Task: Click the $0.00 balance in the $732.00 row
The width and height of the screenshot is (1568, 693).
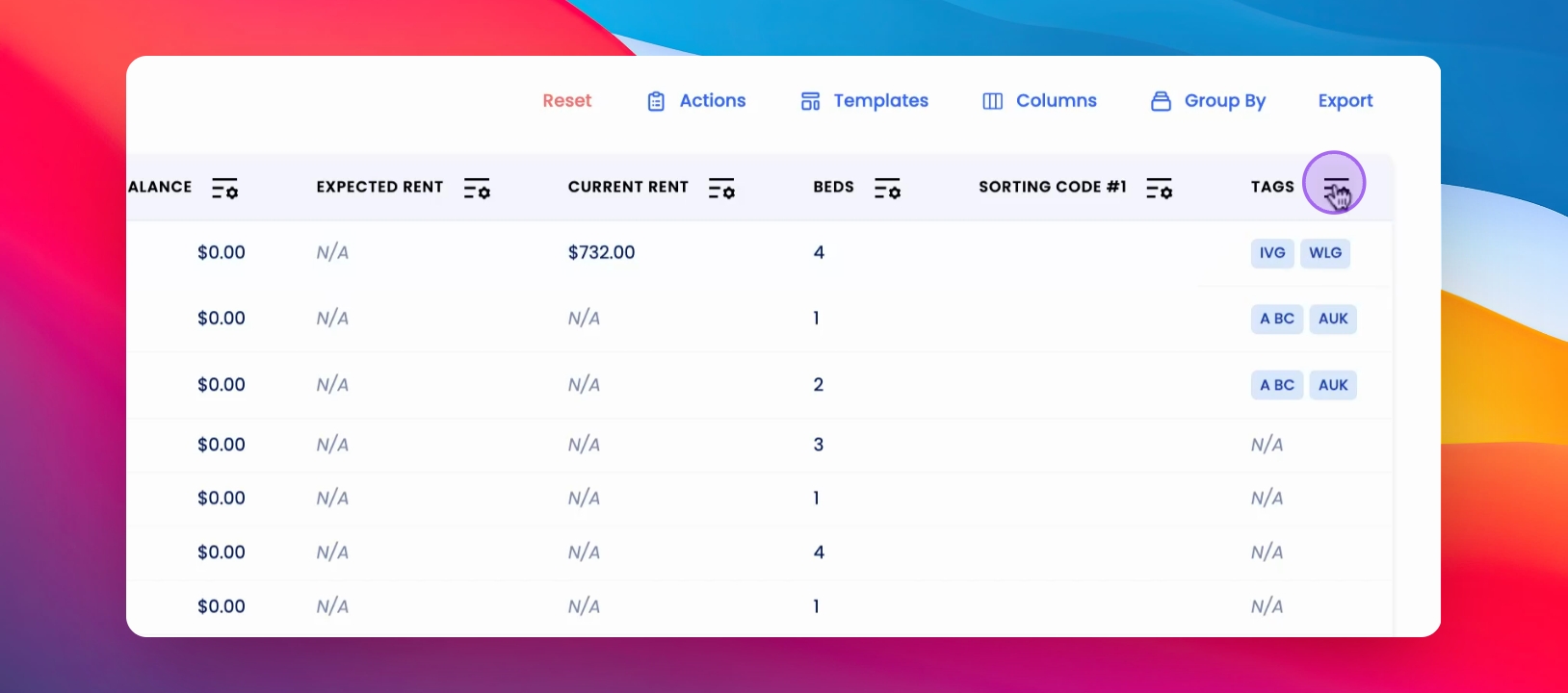Action: (222, 252)
